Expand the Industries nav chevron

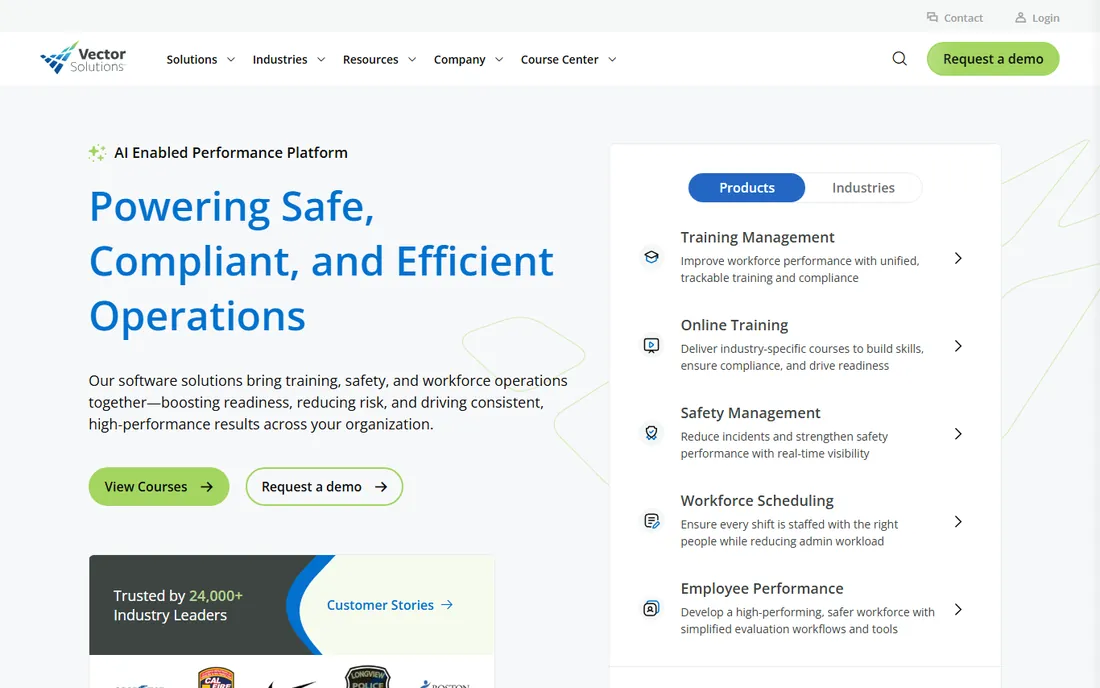(x=321, y=60)
